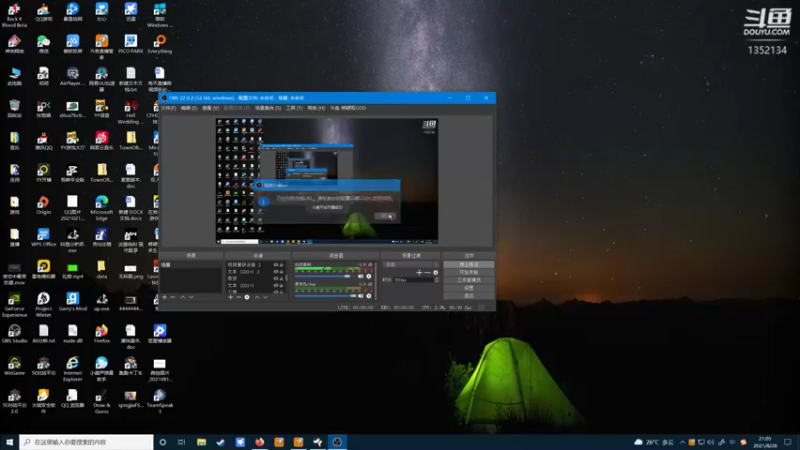
Task: Open 帮助(H) menu in OBS
Action: tap(316, 108)
